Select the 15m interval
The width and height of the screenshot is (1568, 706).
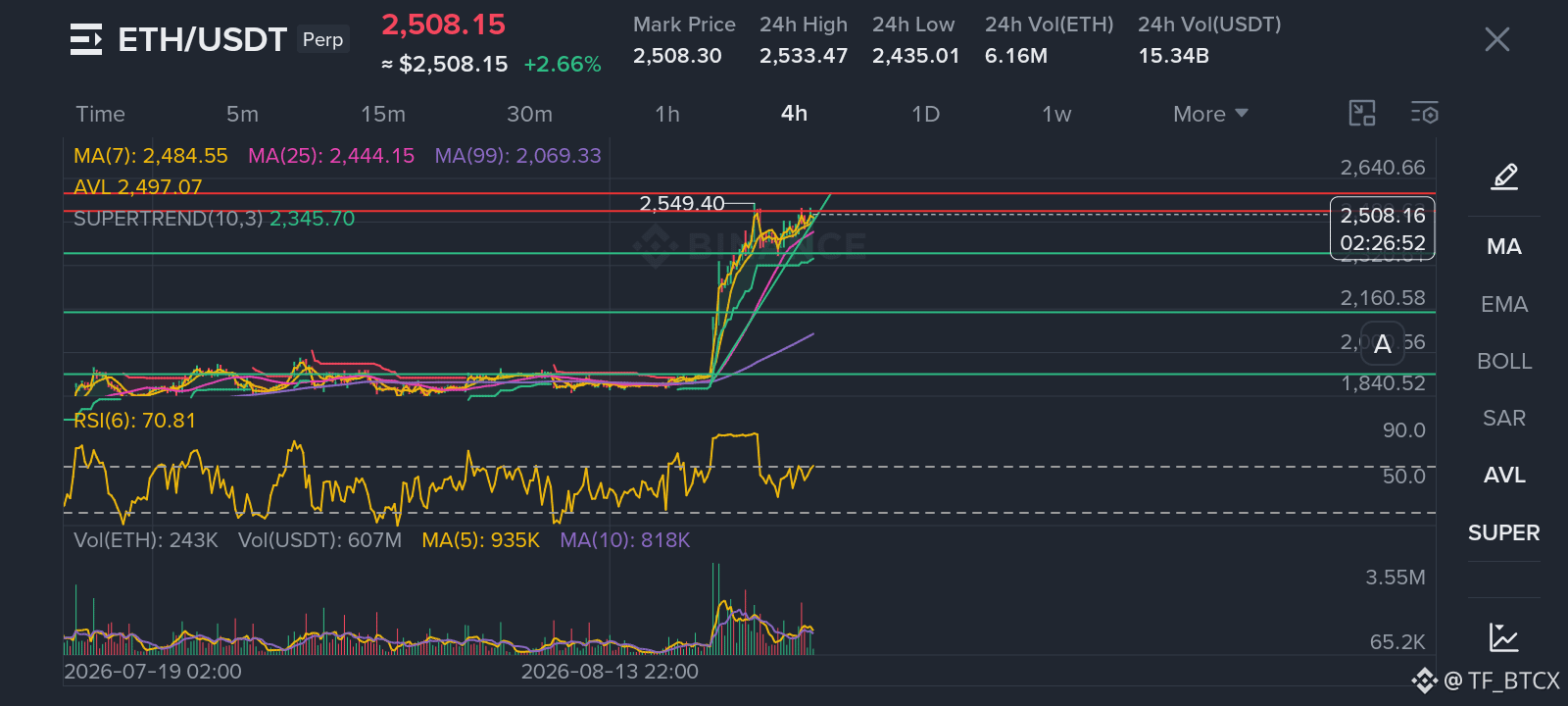(x=382, y=114)
